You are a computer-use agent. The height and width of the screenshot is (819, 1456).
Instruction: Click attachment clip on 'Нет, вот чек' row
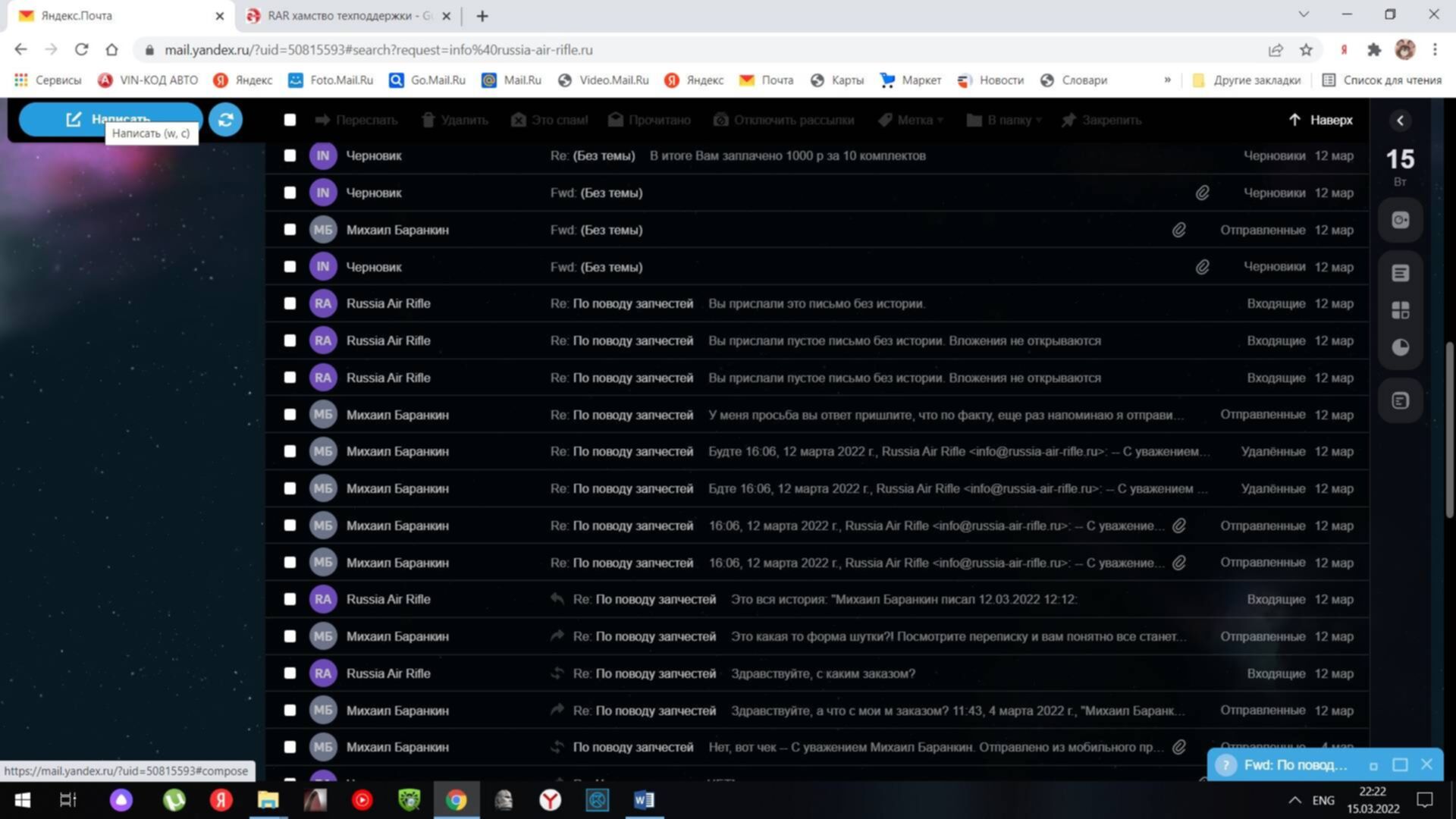pyautogui.click(x=1178, y=747)
